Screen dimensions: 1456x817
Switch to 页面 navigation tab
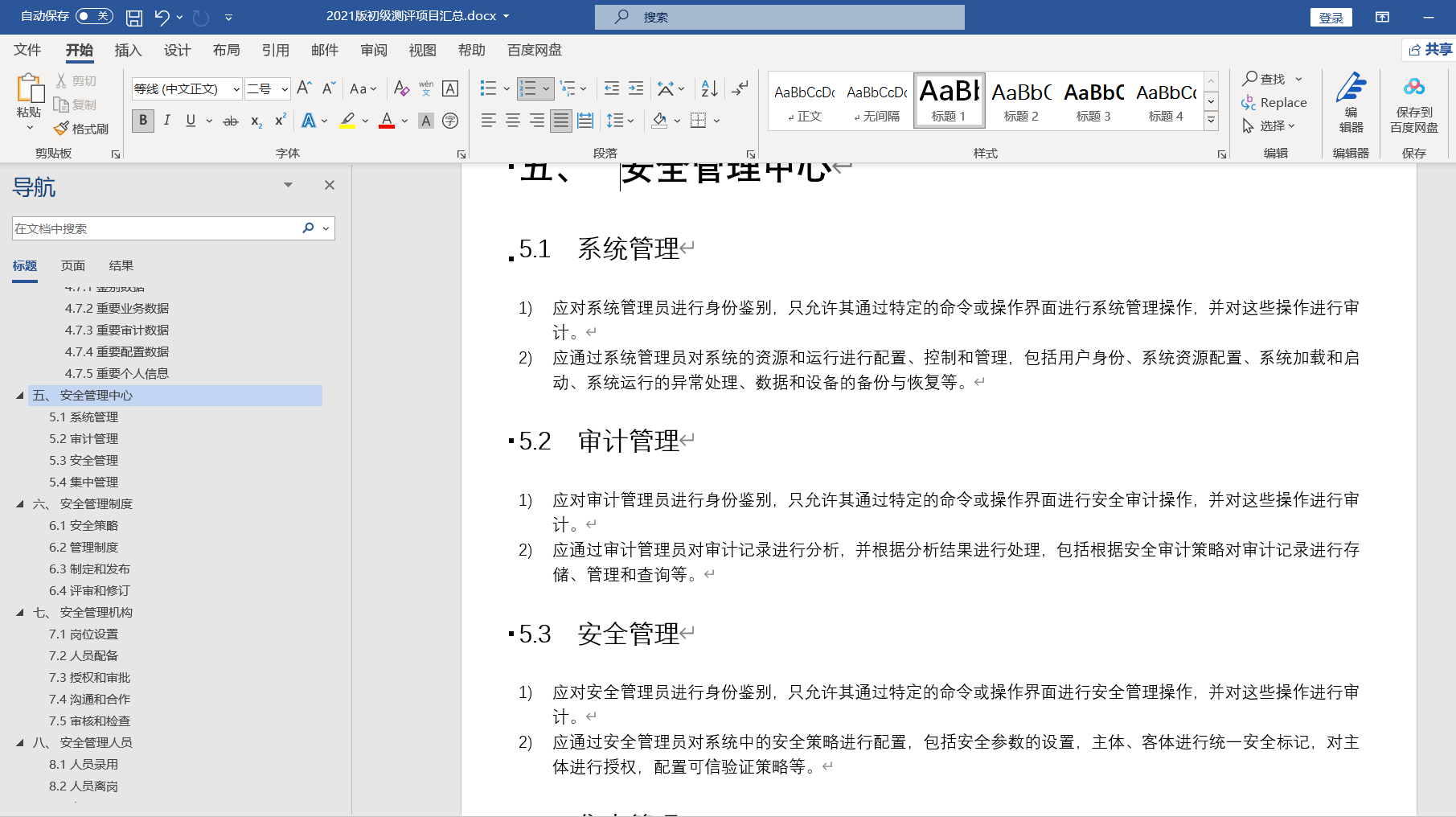(x=72, y=265)
